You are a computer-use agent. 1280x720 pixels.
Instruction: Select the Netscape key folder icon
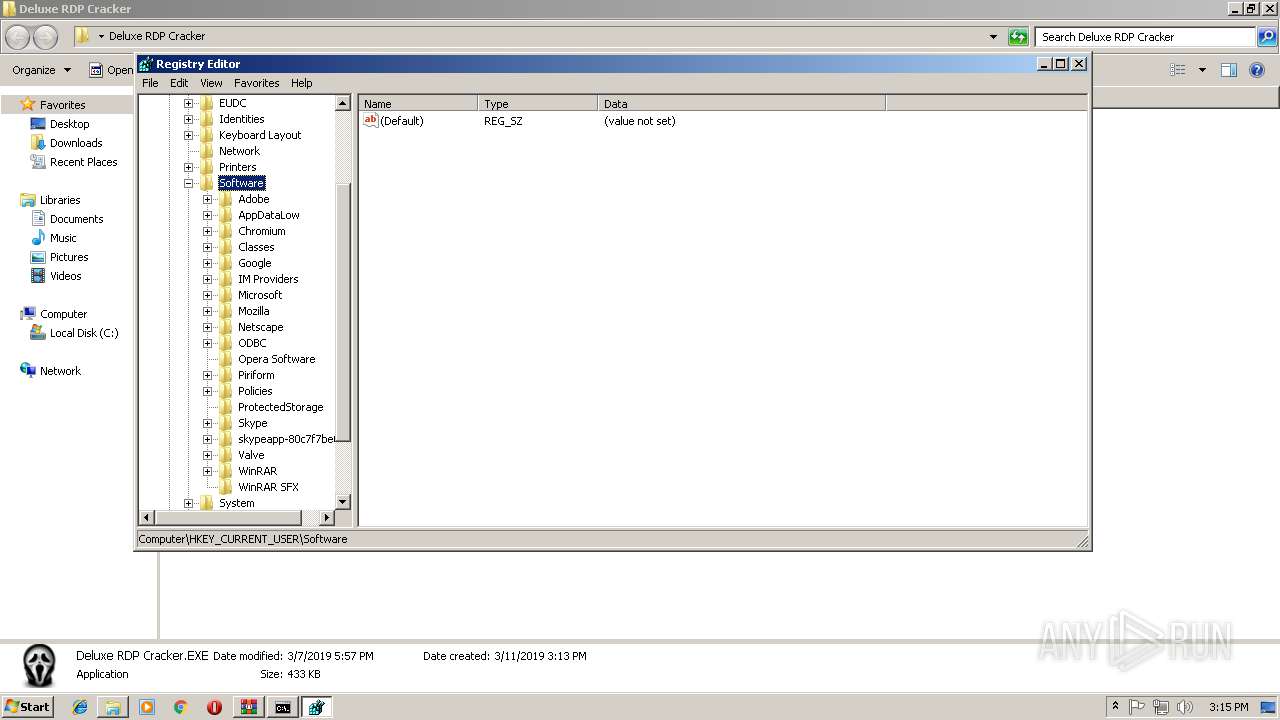226,327
